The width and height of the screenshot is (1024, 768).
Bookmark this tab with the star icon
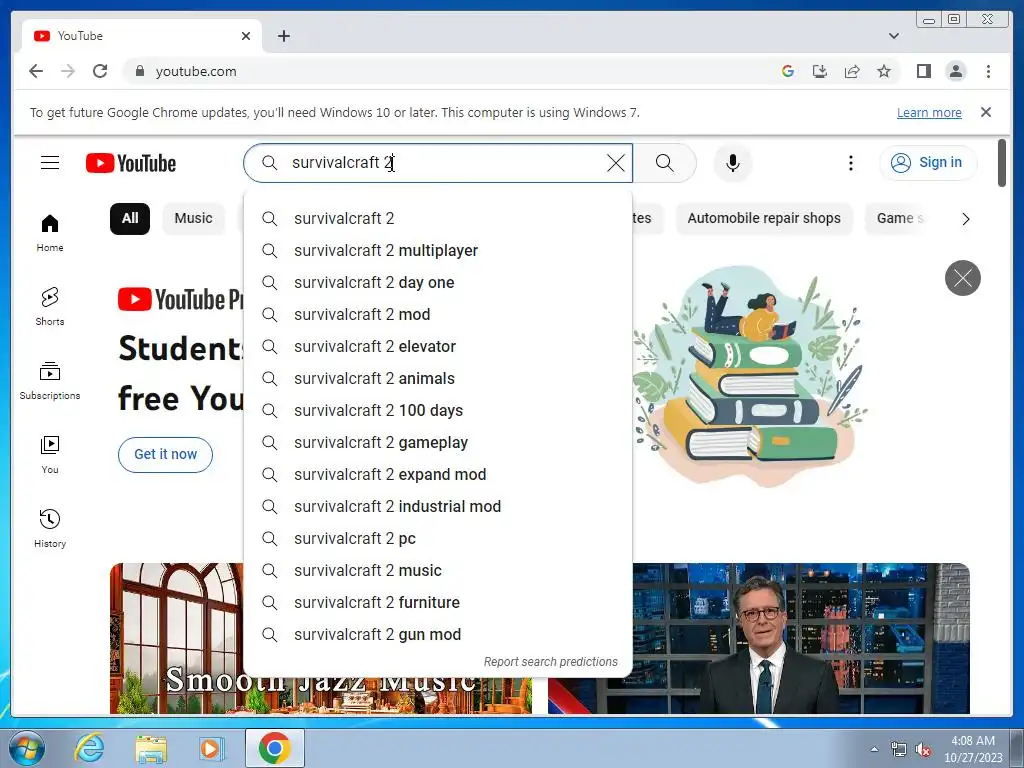pyautogui.click(x=884, y=71)
